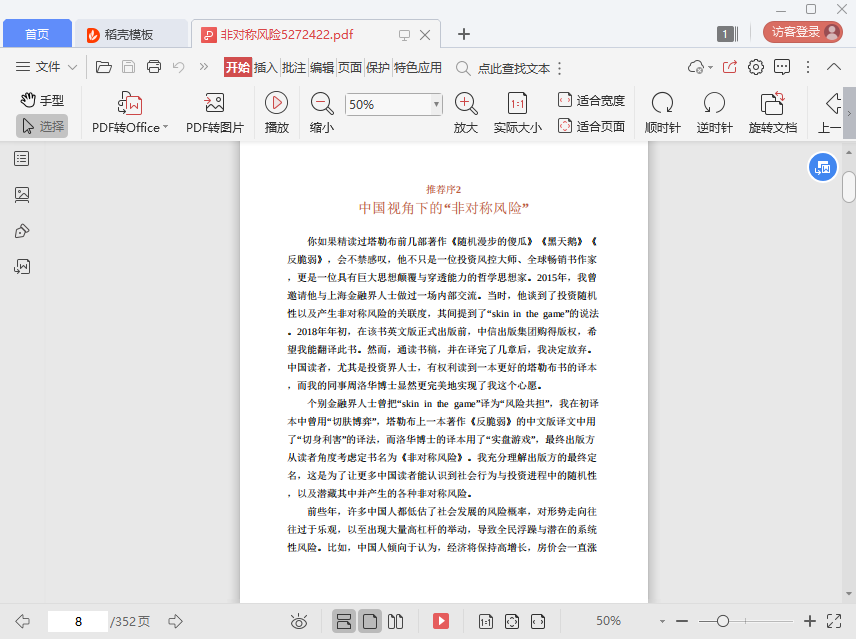This screenshot has height=639, width=856.
Task: Click the 旋转文档 rotate document icon
Action: [x=772, y=104]
